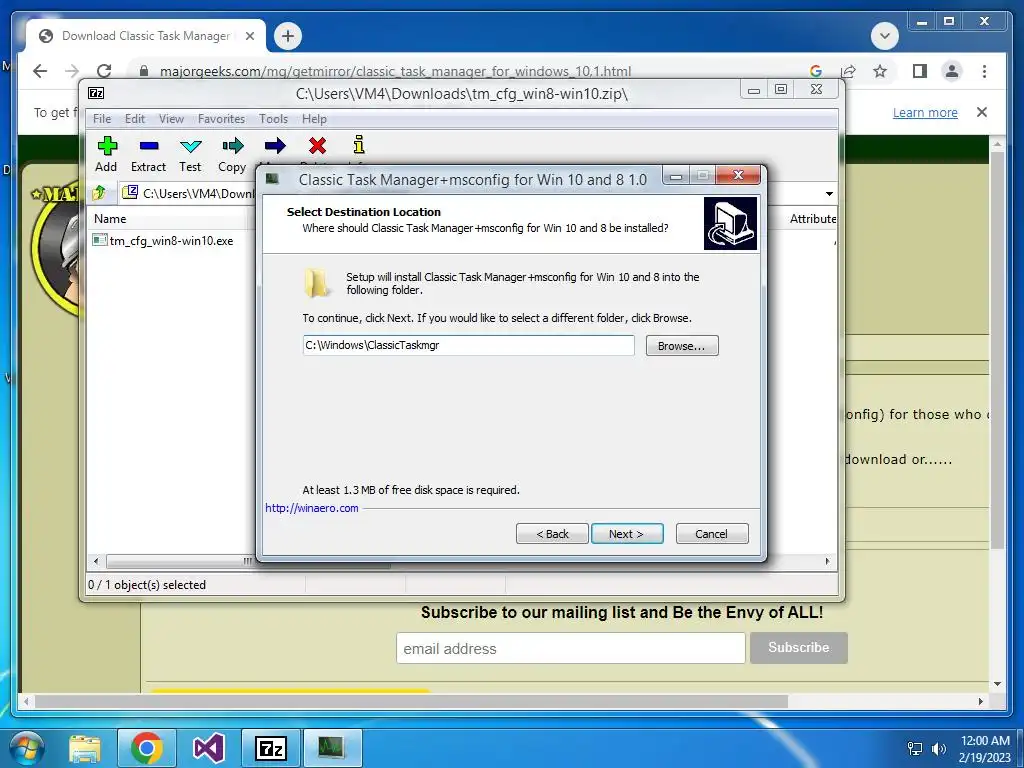The image size is (1024, 768).
Task: Open the winaero.com link in installer
Action: click(x=312, y=508)
